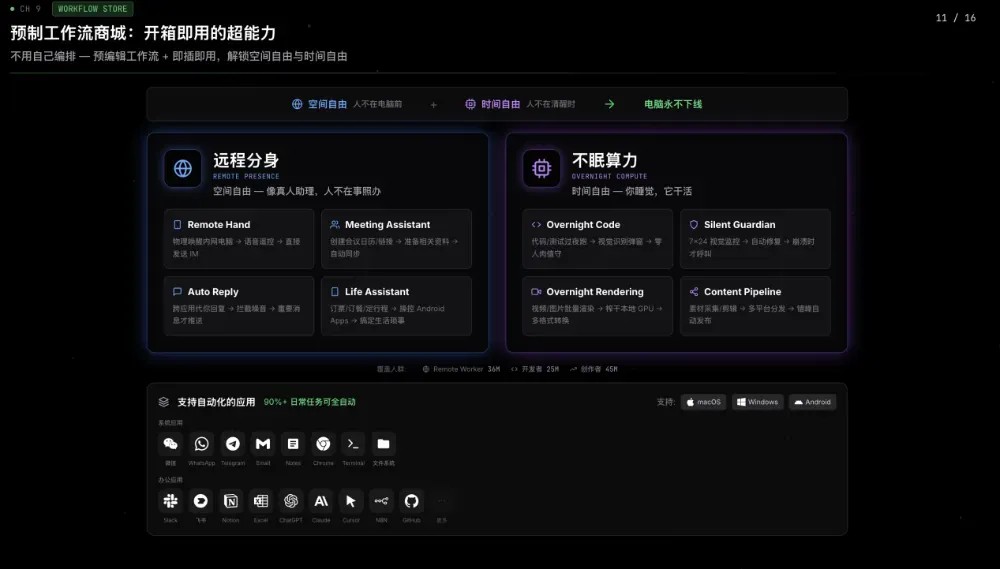Click the chat bubble icon on Auto Reply
The image size is (1000, 569).
pos(177,292)
